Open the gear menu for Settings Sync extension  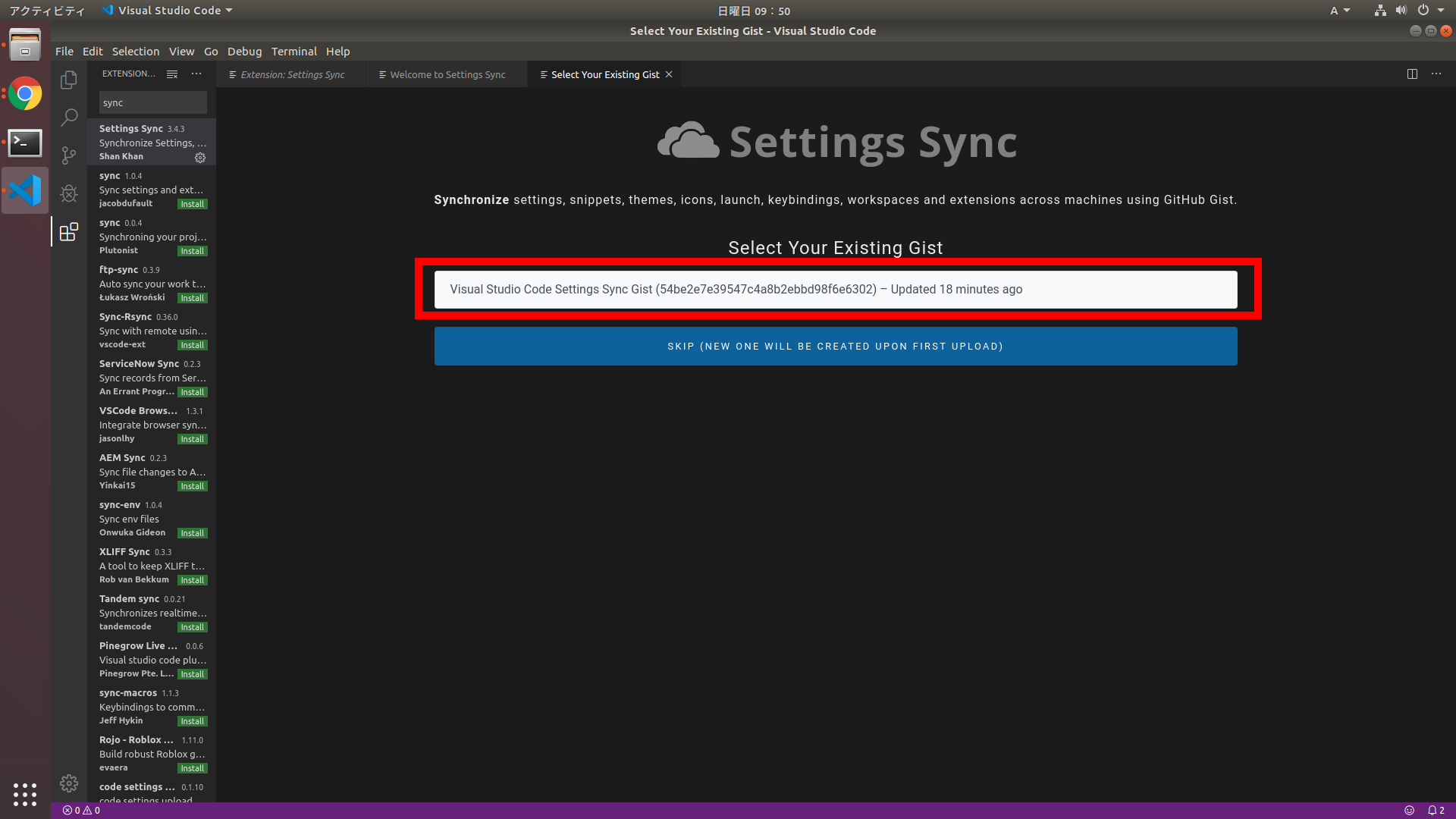click(x=200, y=158)
